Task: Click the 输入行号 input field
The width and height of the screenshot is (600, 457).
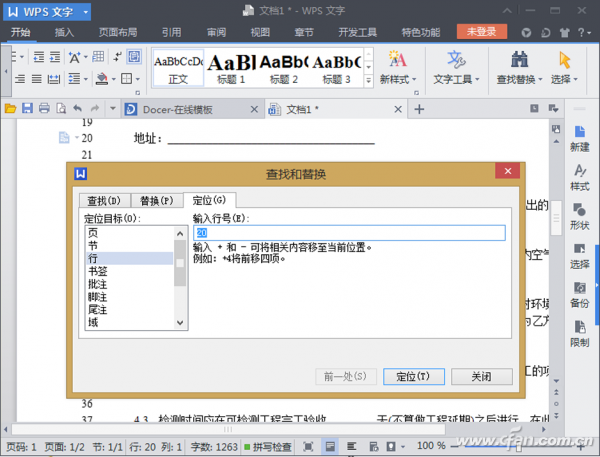Action: coord(349,233)
